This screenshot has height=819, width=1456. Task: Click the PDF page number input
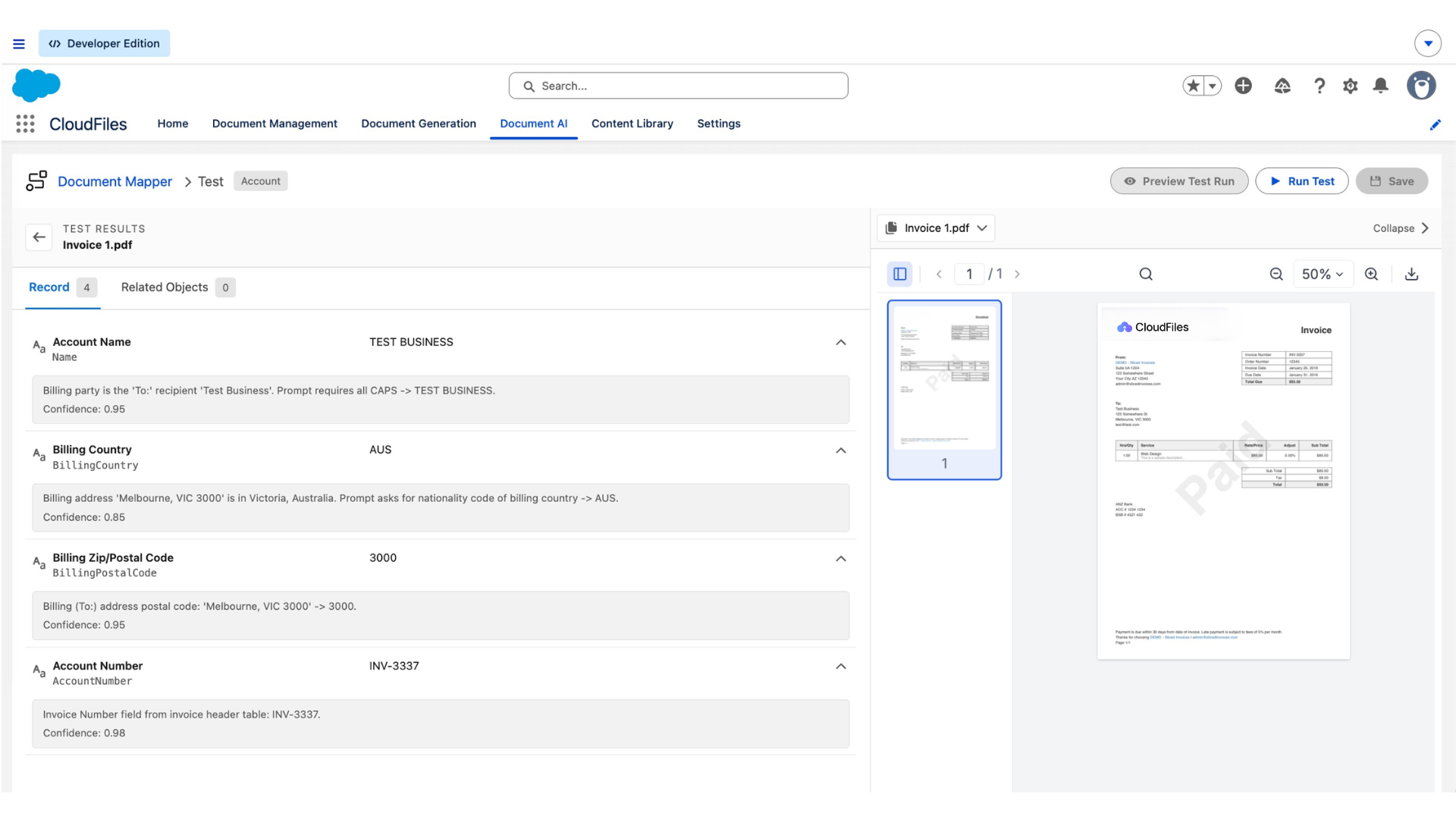tap(969, 274)
